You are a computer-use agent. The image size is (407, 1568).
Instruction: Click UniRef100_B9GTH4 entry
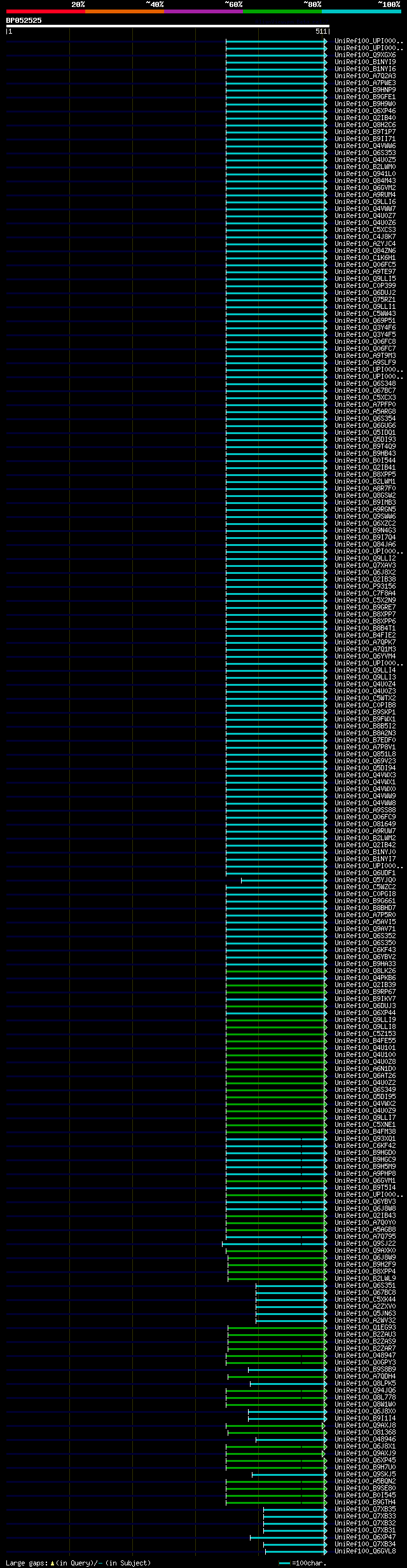pos(365,1503)
